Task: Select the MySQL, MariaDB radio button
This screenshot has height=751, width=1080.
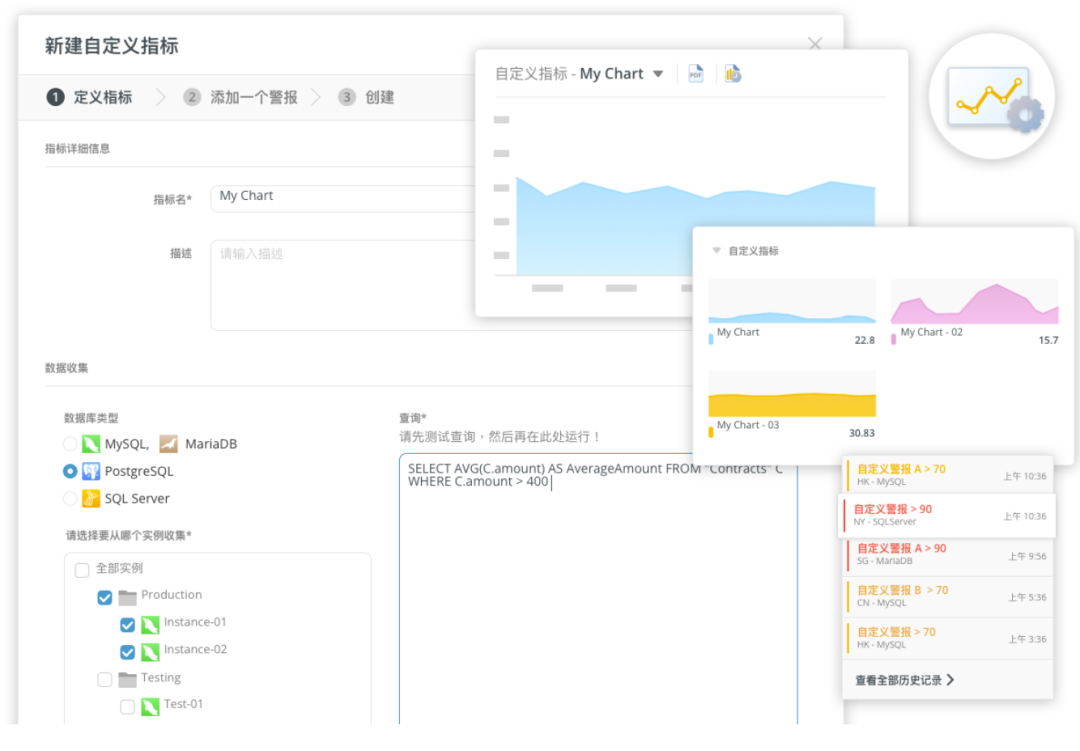Action: (70, 444)
